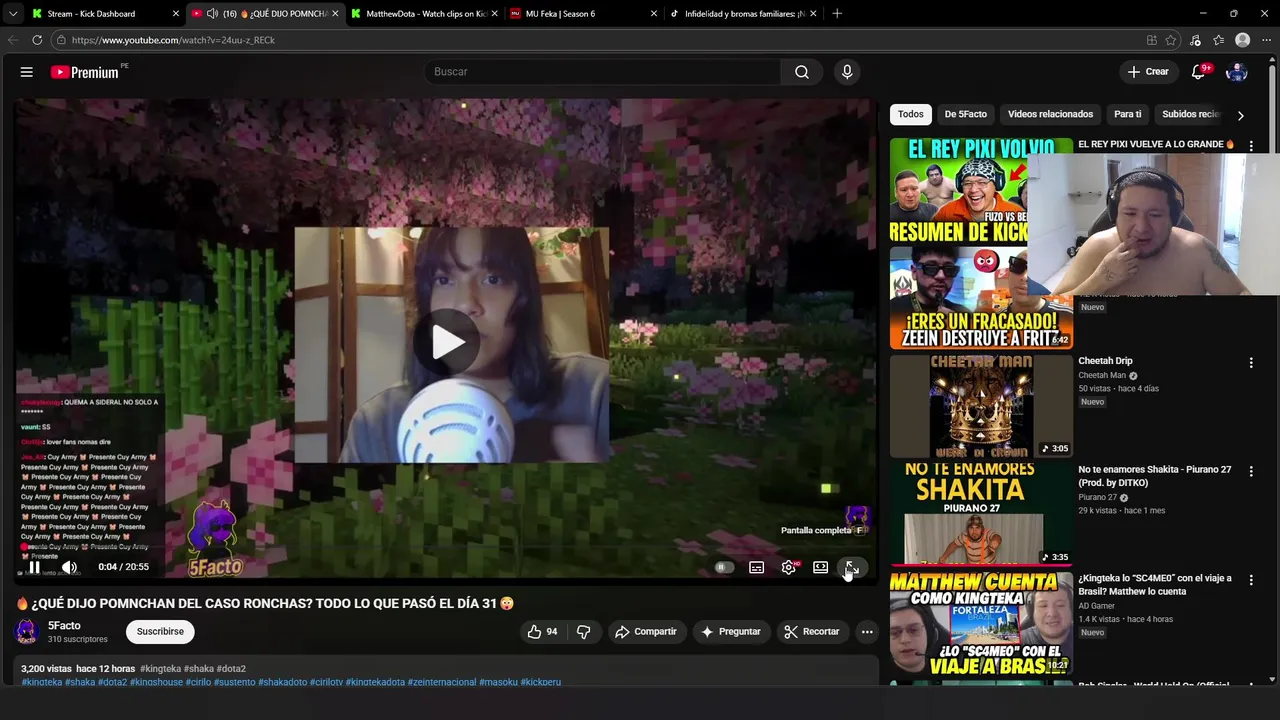Image resolution: width=1280 pixels, height=720 pixels.
Task: Pause the video with the pause button
Action: tap(34, 567)
